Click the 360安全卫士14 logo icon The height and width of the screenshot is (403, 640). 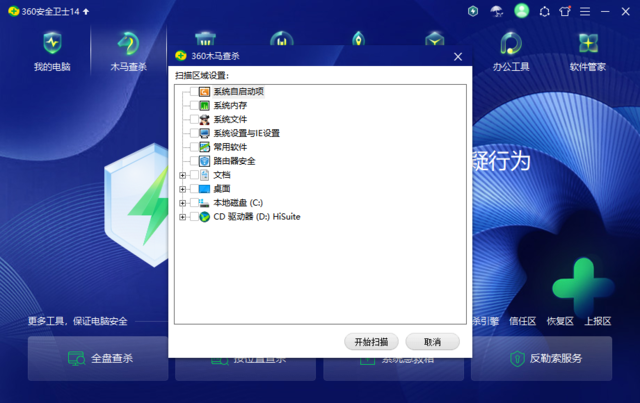coord(13,11)
